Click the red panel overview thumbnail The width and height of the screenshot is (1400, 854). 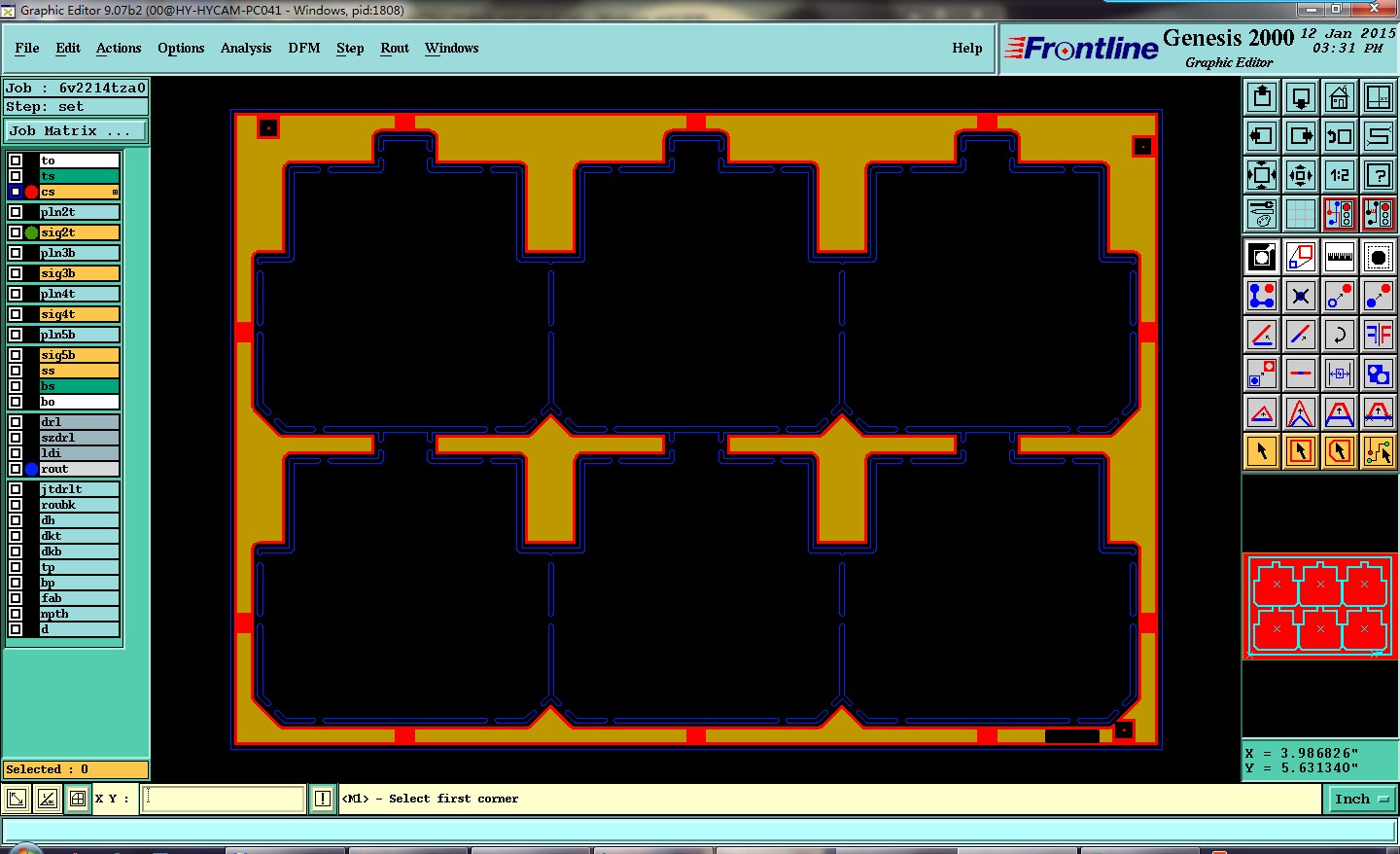(1320, 607)
